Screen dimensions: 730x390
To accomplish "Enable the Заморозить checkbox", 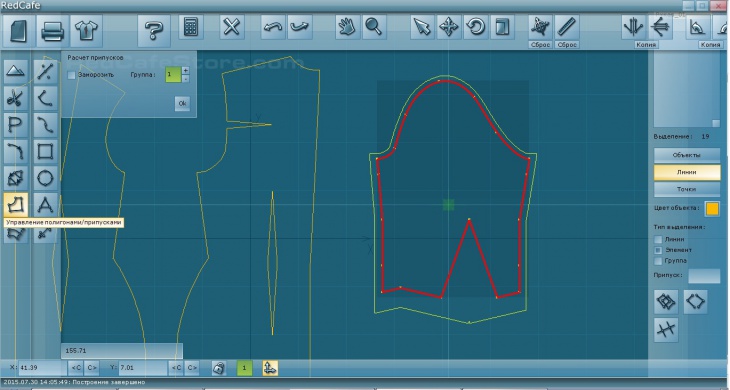I will click(x=71, y=75).
